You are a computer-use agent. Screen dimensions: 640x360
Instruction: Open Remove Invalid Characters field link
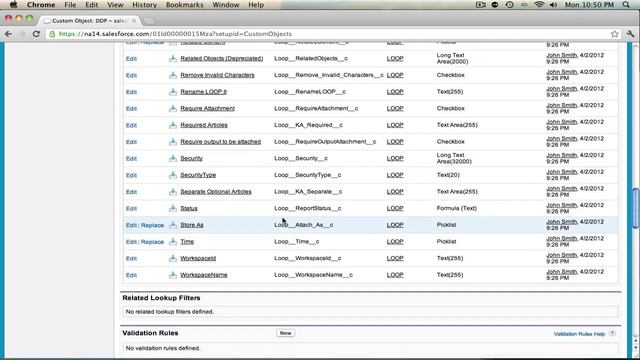tap(217, 75)
